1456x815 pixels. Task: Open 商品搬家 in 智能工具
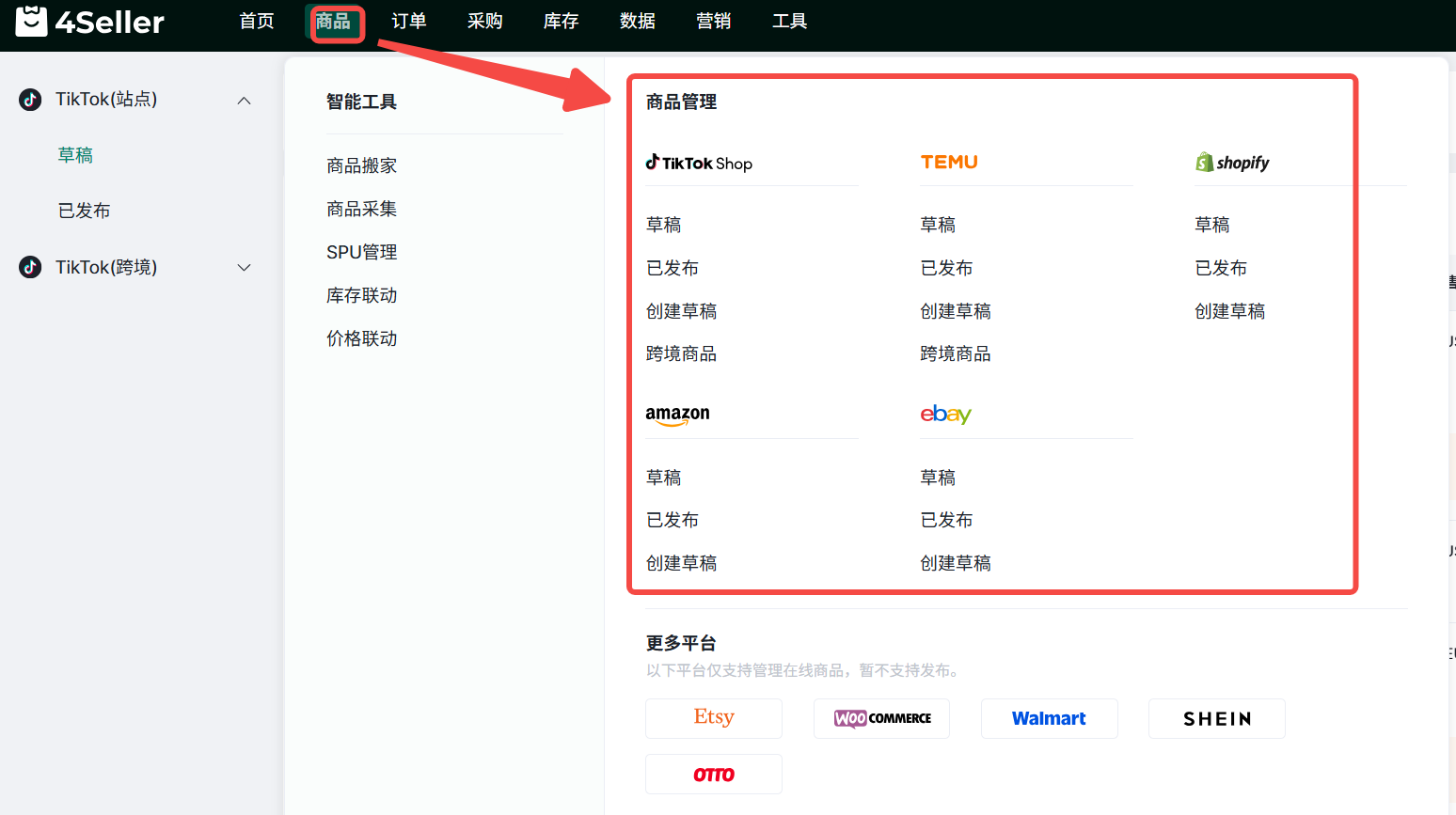point(361,165)
